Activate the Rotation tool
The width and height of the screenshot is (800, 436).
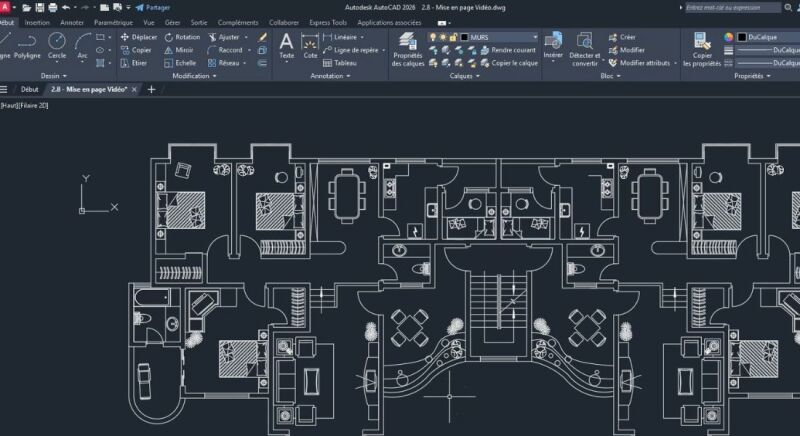(182, 37)
